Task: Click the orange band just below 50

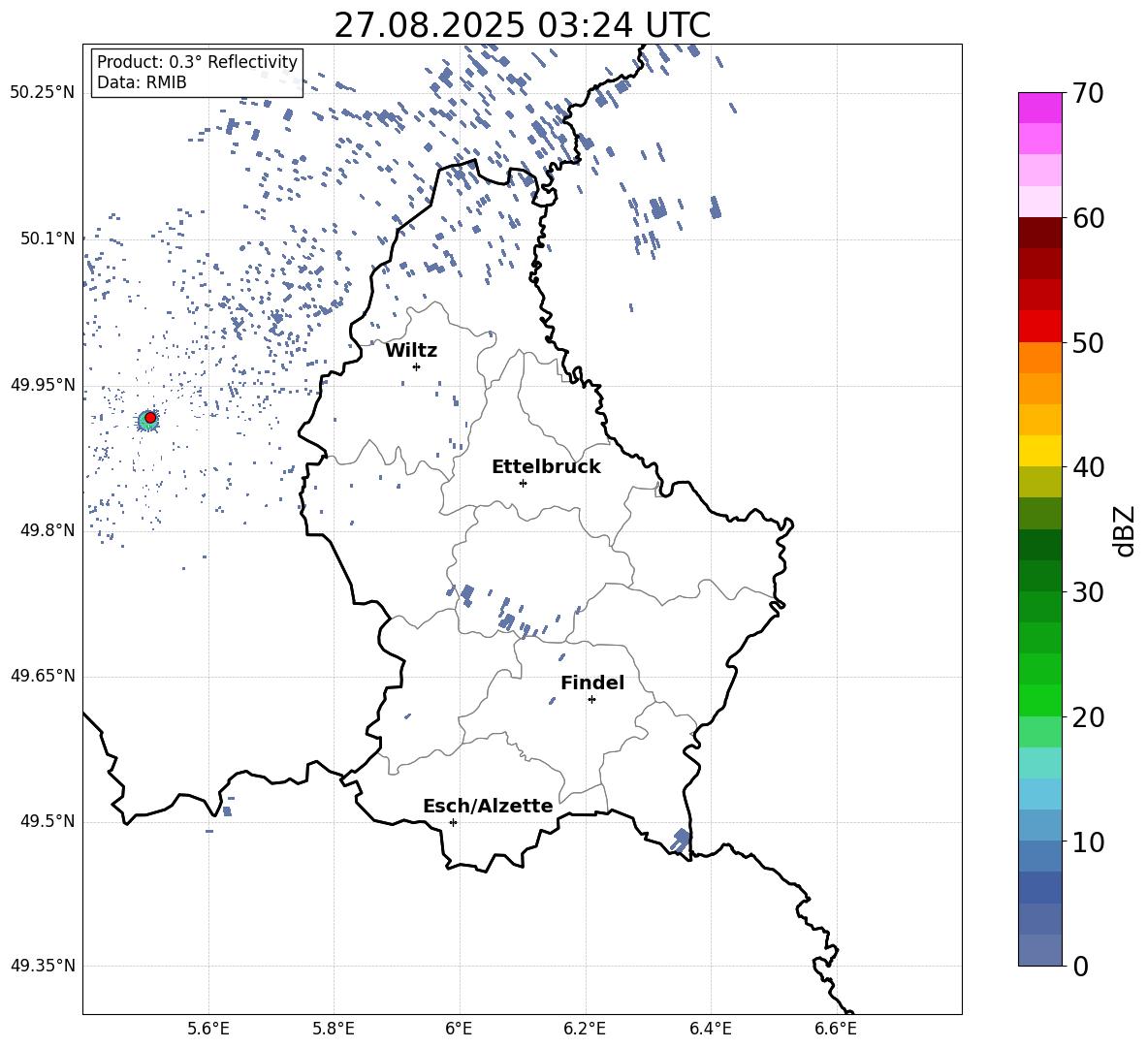Action: pos(1040,357)
